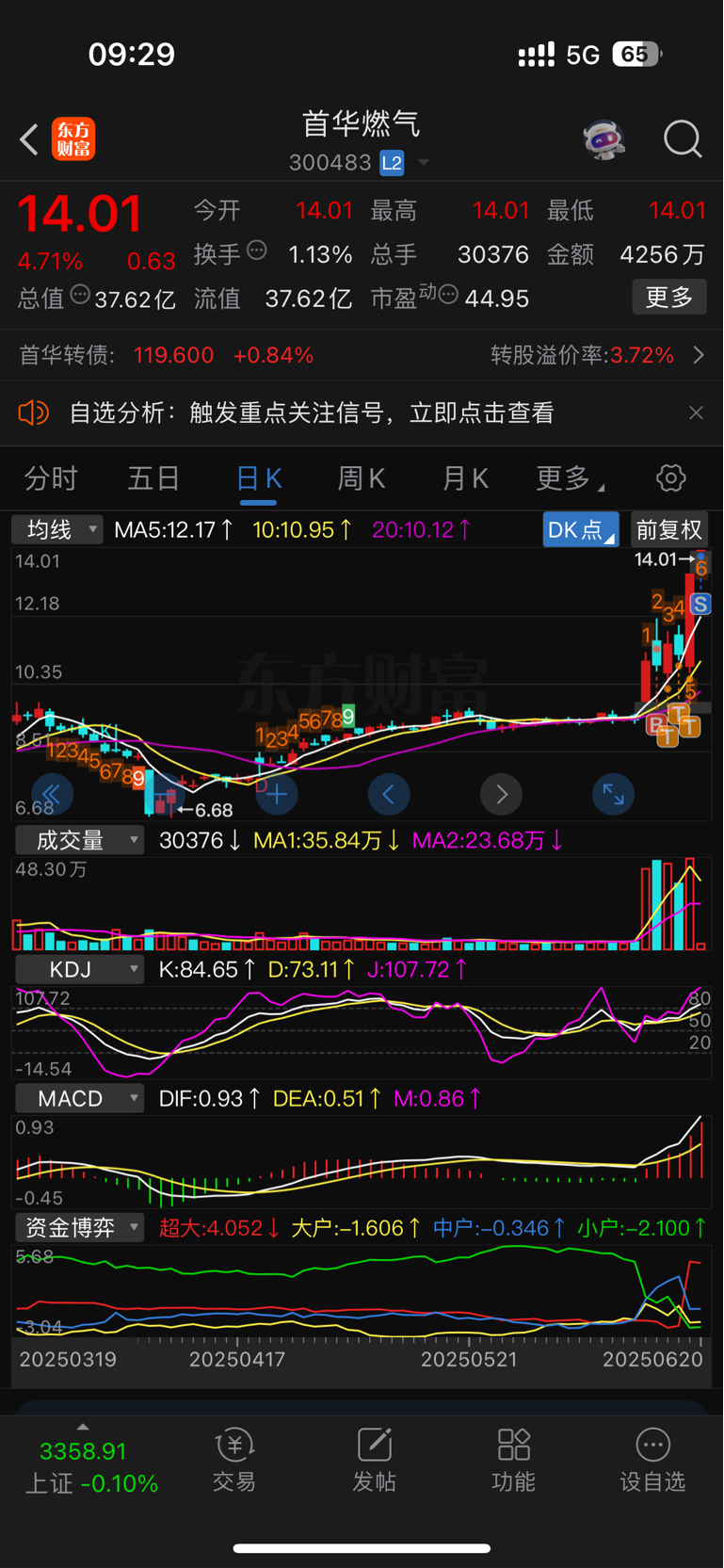The height and width of the screenshot is (1568, 724).
Task: Select the 日K chart tab
Action: (259, 478)
